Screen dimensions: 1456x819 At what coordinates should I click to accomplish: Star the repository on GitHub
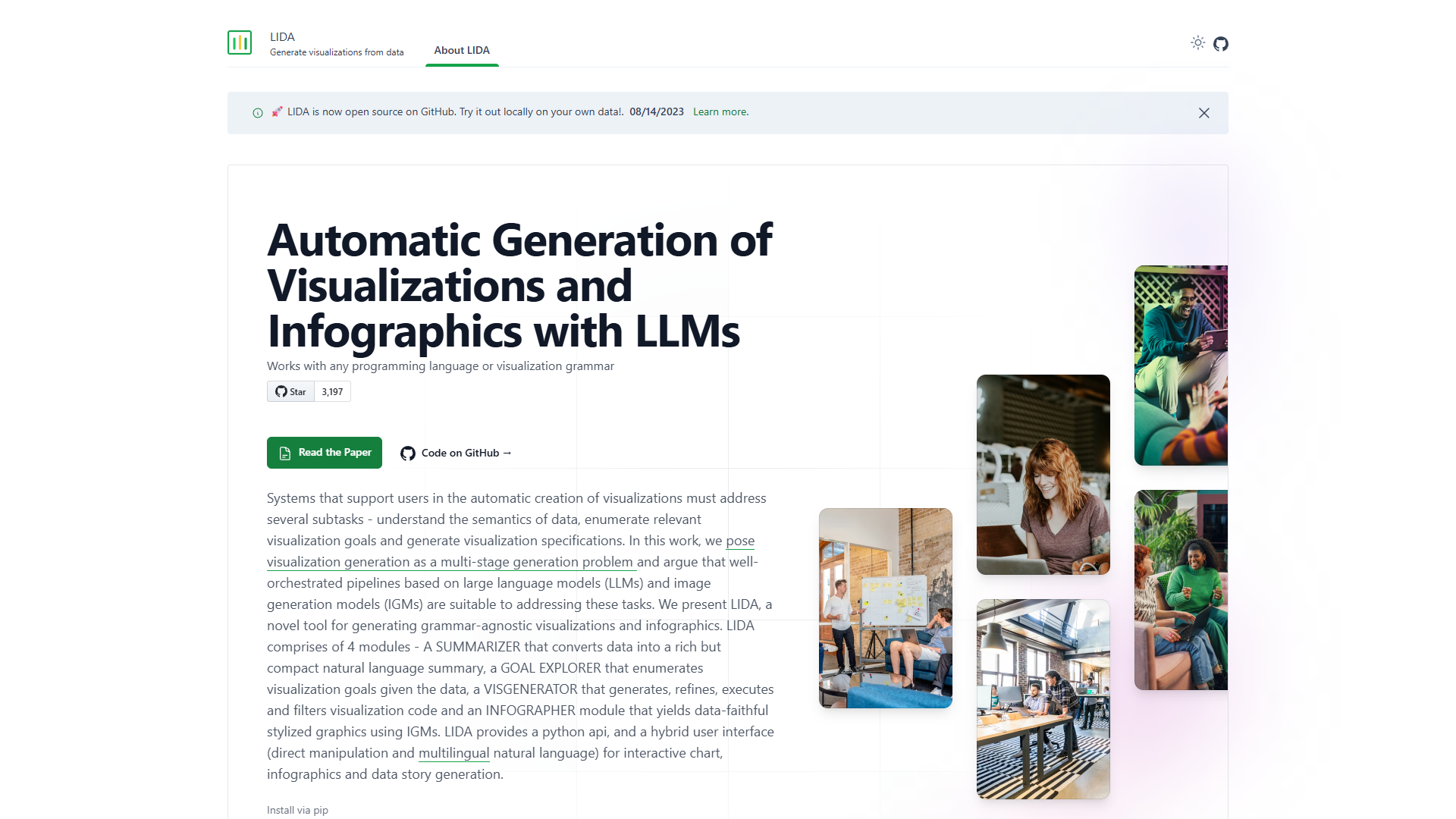pyautogui.click(x=290, y=391)
